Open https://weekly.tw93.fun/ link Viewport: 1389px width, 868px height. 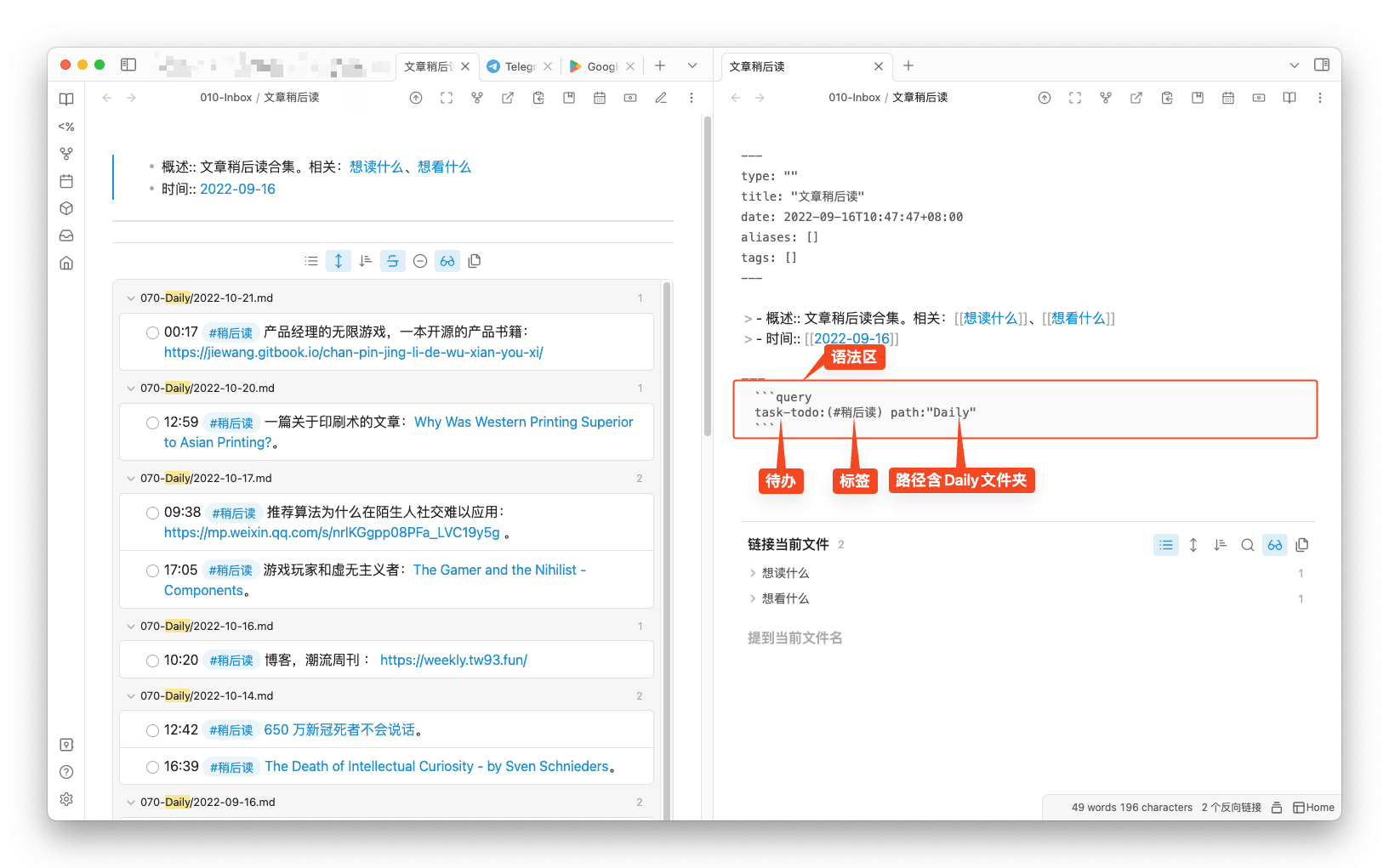click(453, 660)
